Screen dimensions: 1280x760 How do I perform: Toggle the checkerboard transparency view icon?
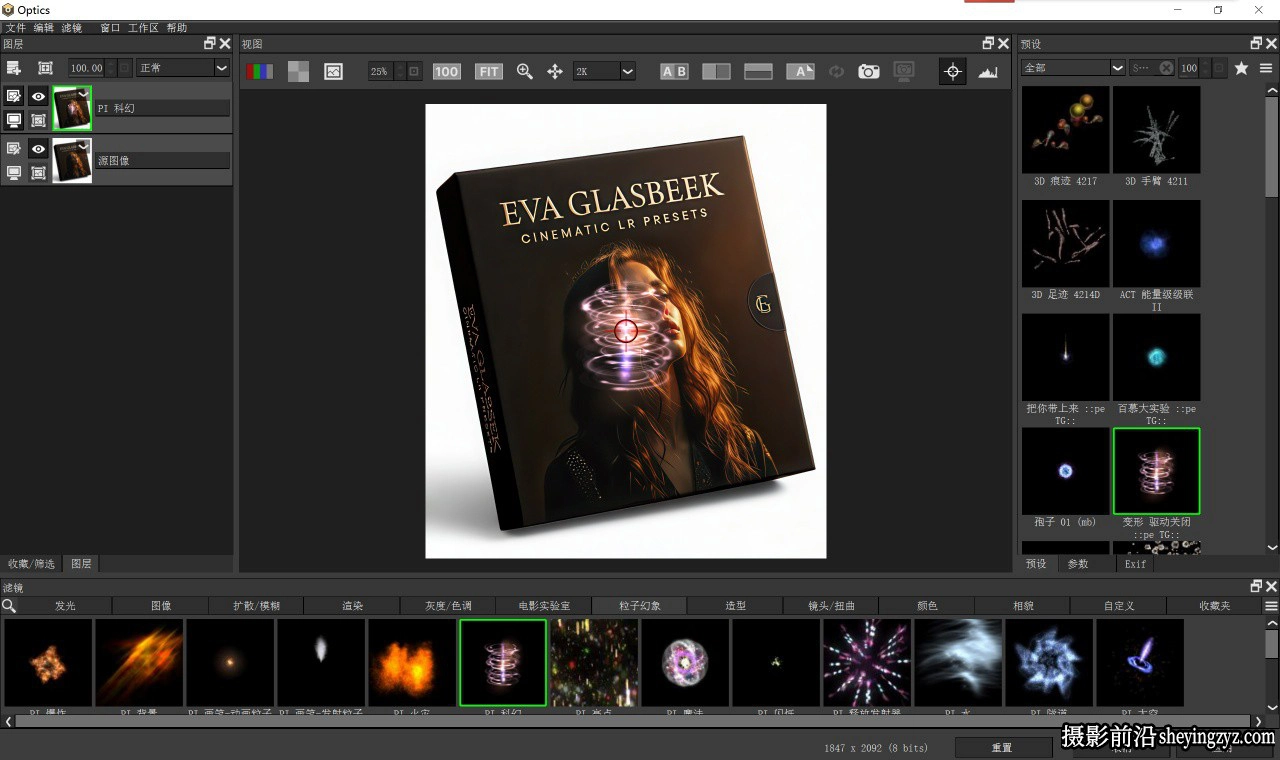click(x=298, y=72)
